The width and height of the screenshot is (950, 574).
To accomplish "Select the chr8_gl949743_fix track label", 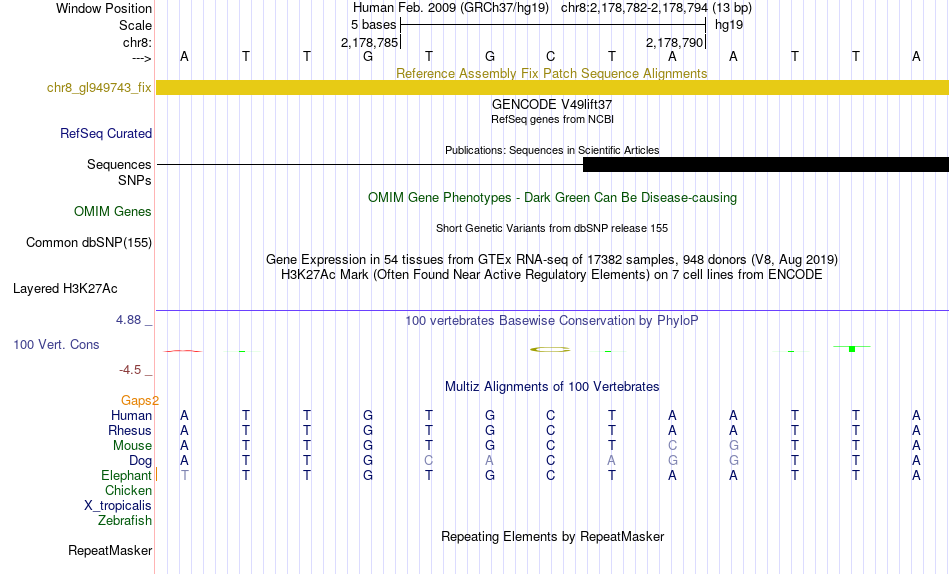I will [x=99, y=87].
